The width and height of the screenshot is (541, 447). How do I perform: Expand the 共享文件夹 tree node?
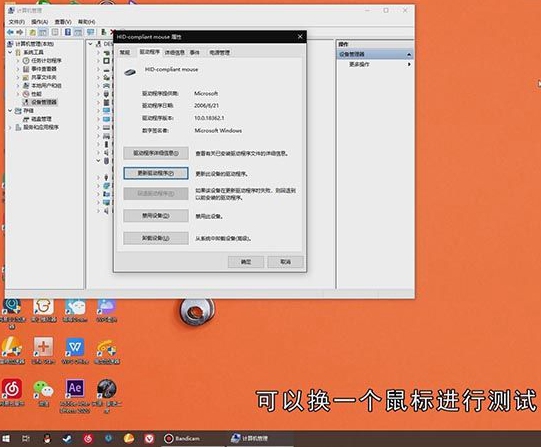tap(18, 77)
